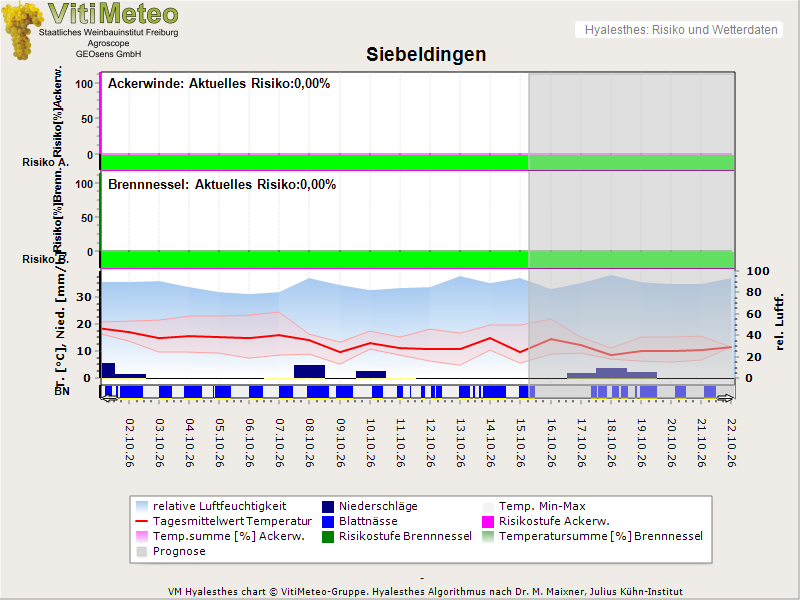The image size is (800, 600).
Task: Click the red Tagesmittelwert Temperatur legend line
Action: pos(142,521)
